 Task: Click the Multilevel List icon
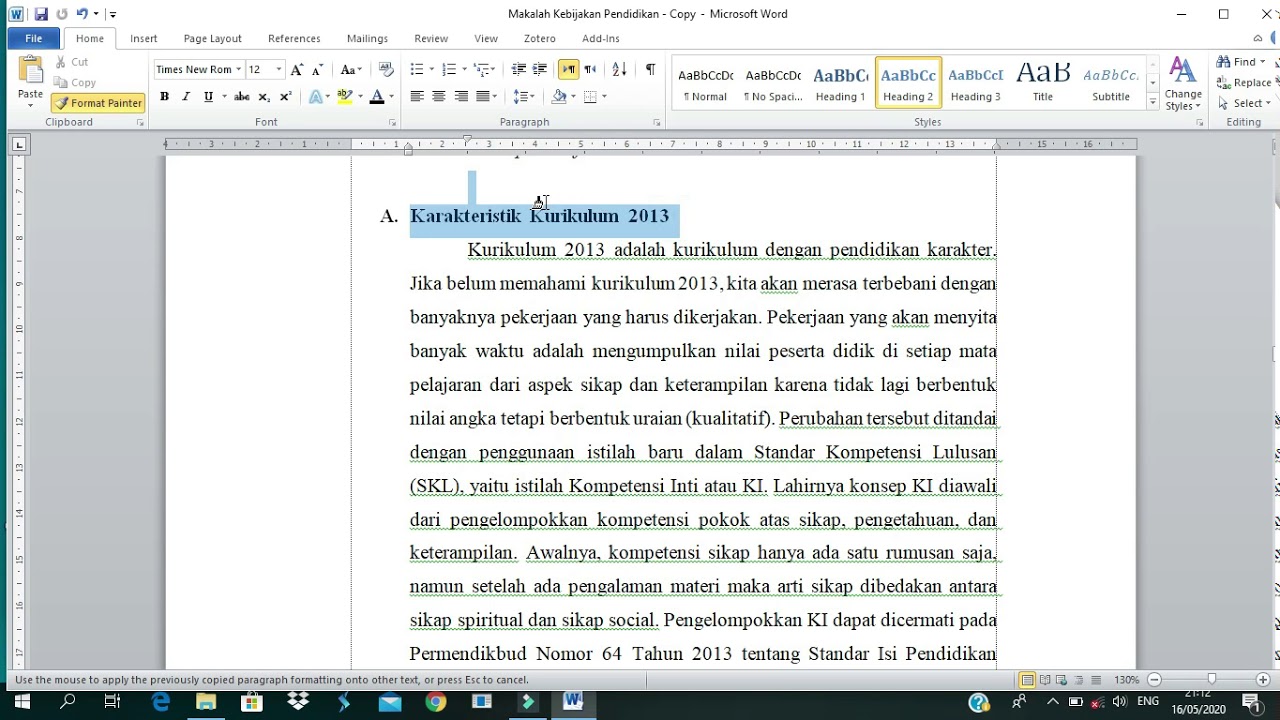483,70
